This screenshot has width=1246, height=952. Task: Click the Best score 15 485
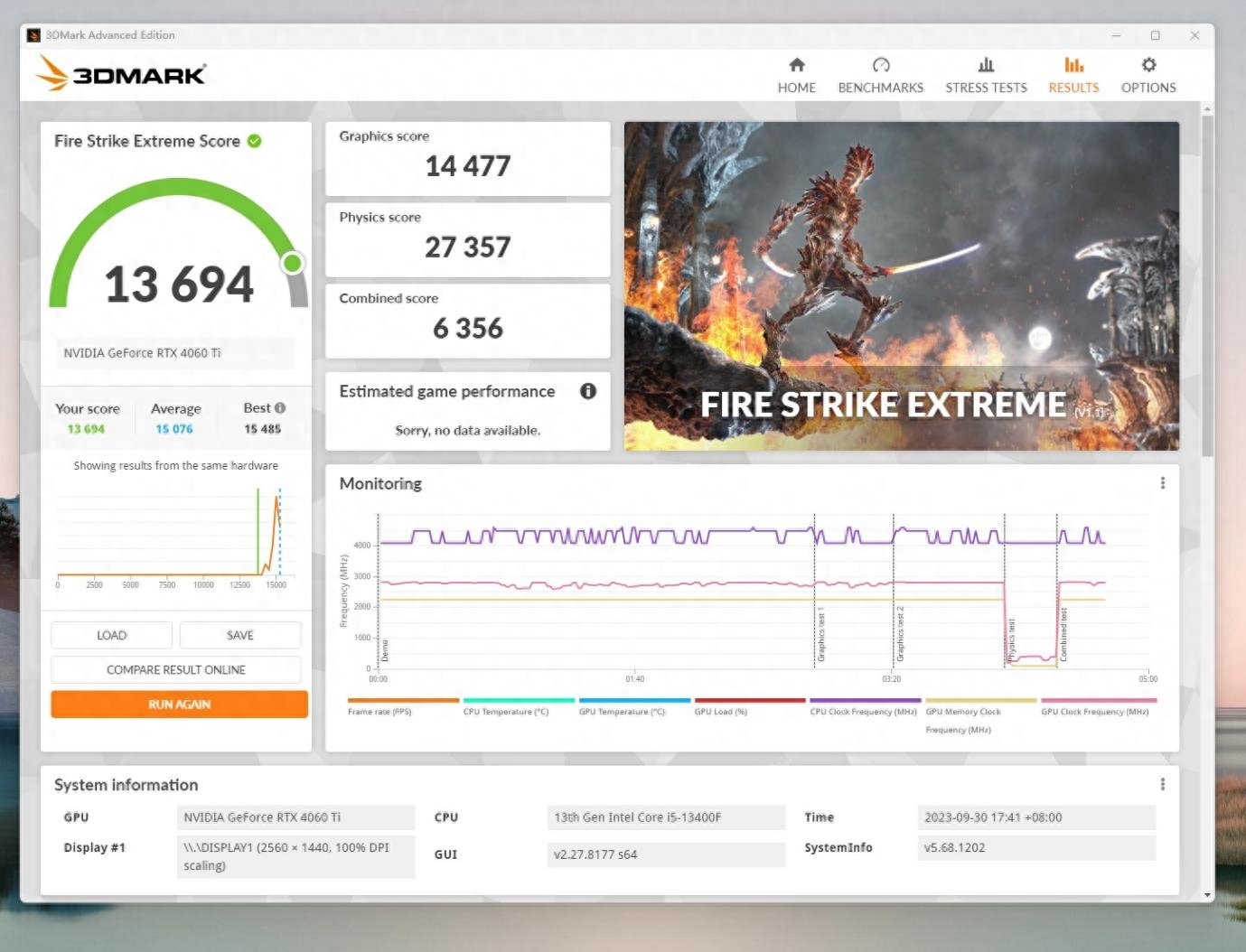(x=263, y=429)
